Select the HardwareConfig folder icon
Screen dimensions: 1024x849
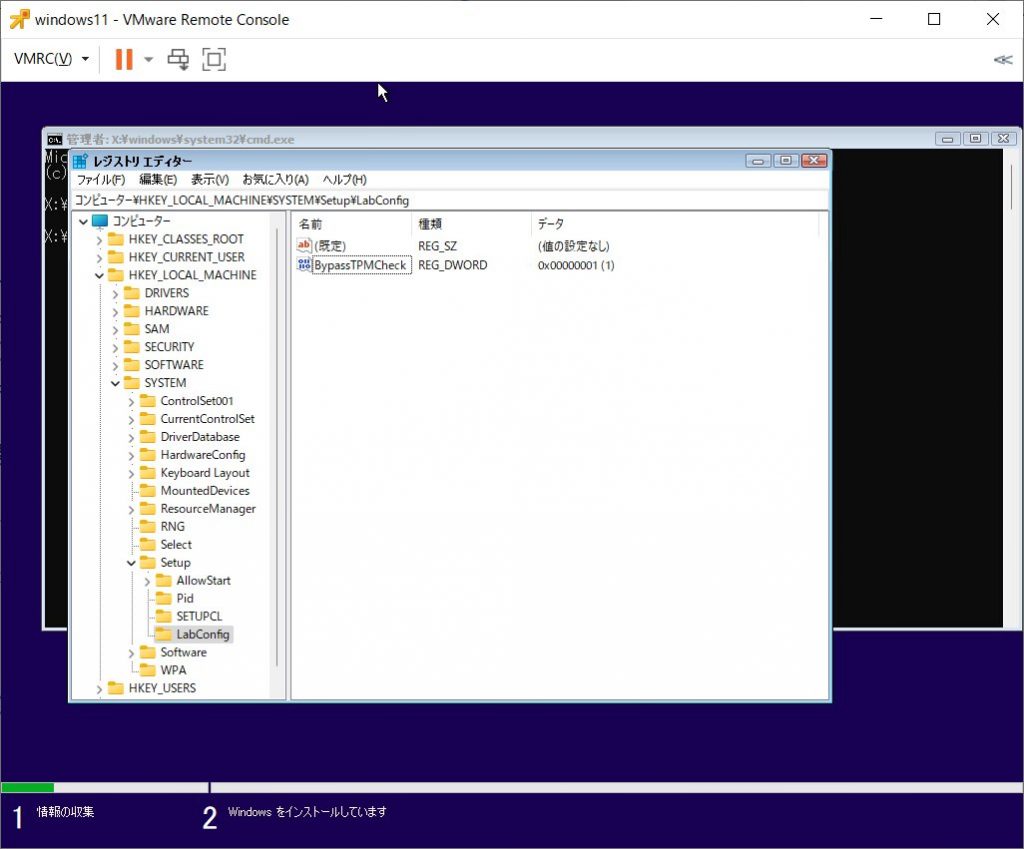pyautogui.click(x=148, y=455)
